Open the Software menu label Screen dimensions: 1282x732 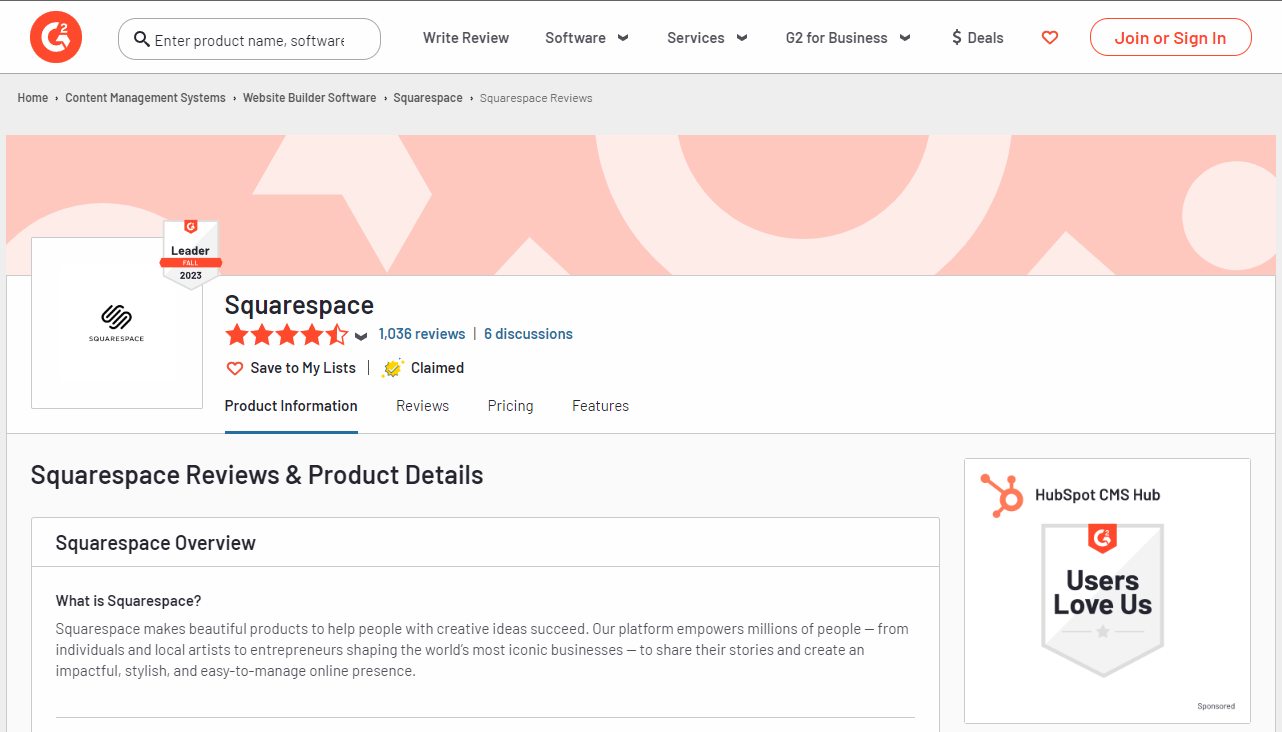pos(575,38)
